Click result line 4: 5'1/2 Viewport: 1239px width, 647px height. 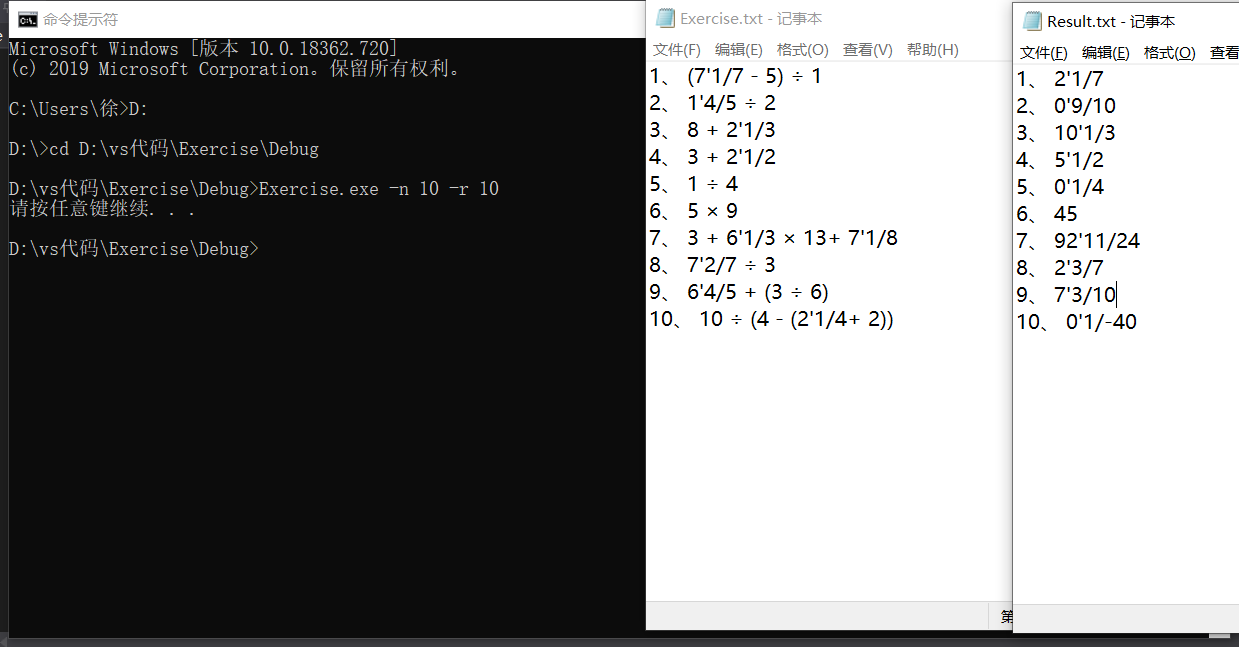pos(1060,160)
